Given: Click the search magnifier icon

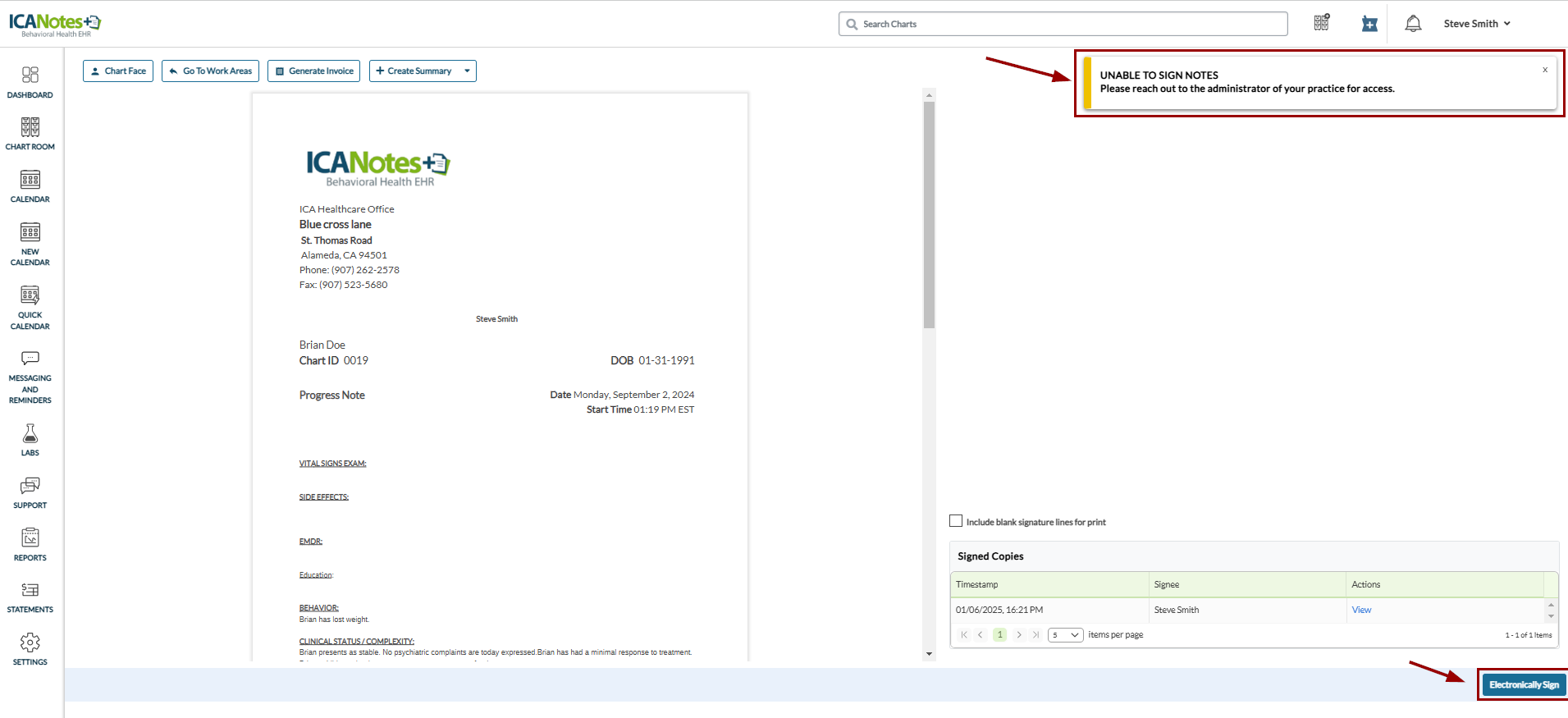Looking at the screenshot, I should [852, 24].
